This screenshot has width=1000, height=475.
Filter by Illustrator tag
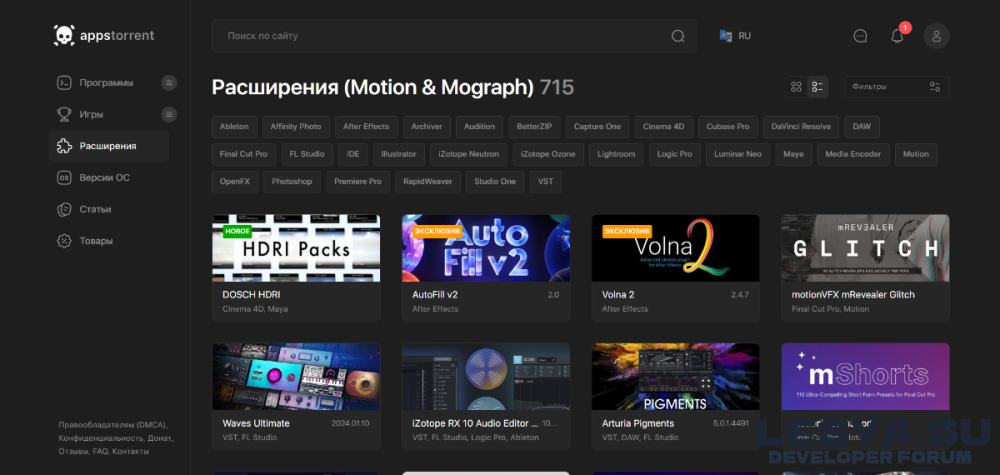pos(399,154)
